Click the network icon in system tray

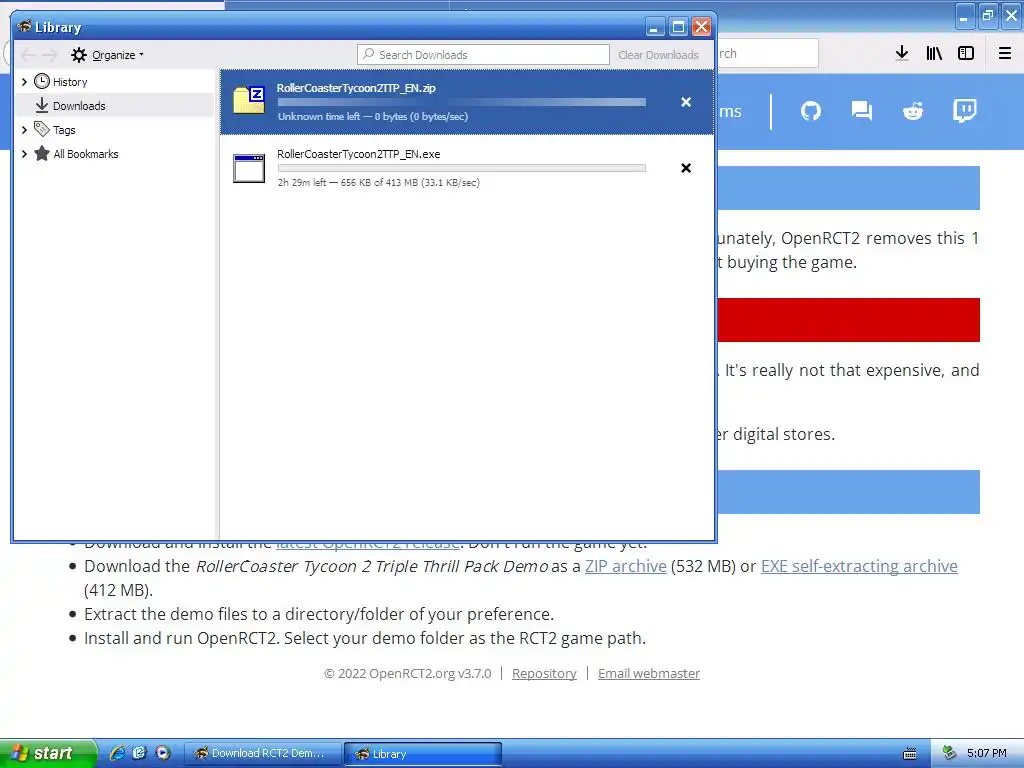pyautogui.click(x=950, y=754)
